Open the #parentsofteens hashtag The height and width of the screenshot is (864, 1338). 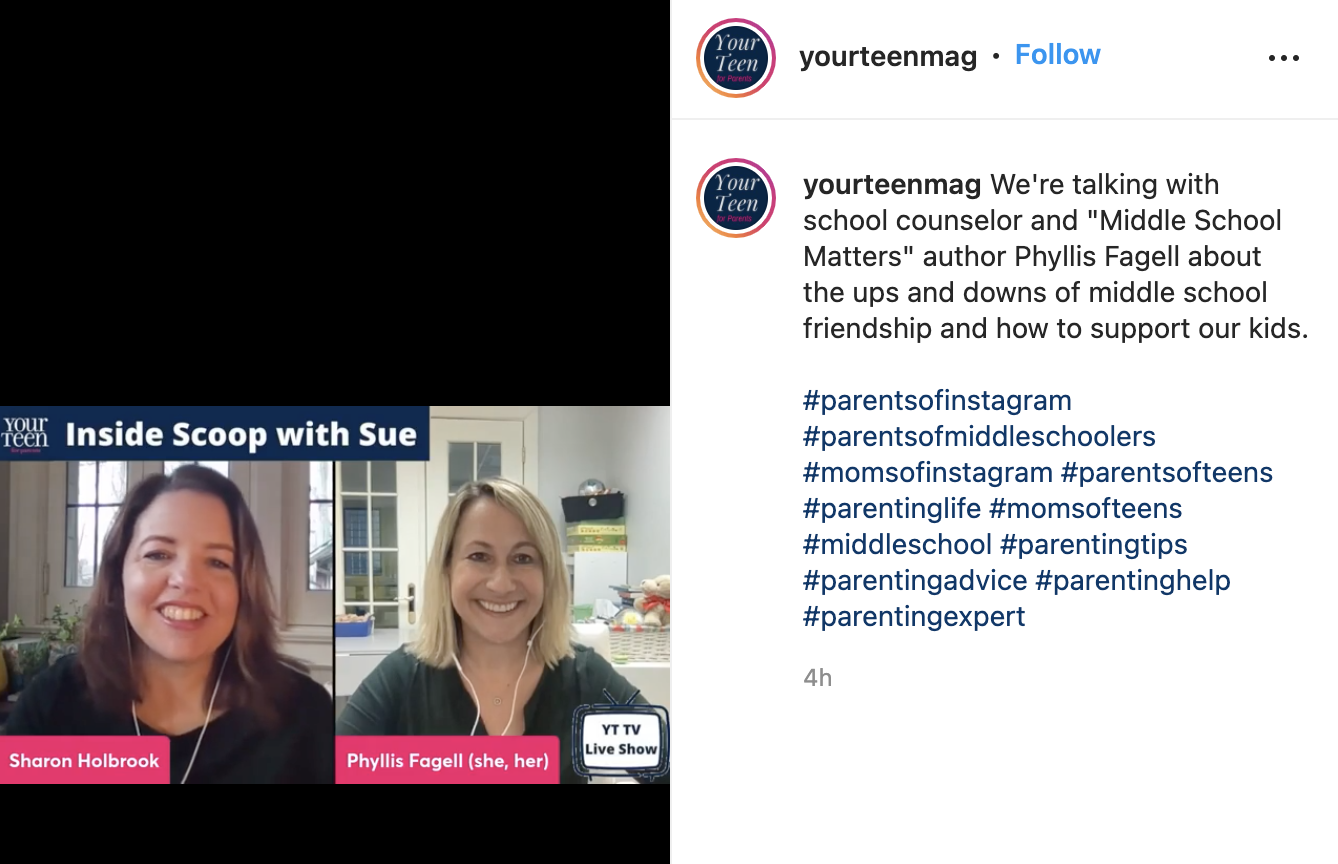pos(1167,473)
